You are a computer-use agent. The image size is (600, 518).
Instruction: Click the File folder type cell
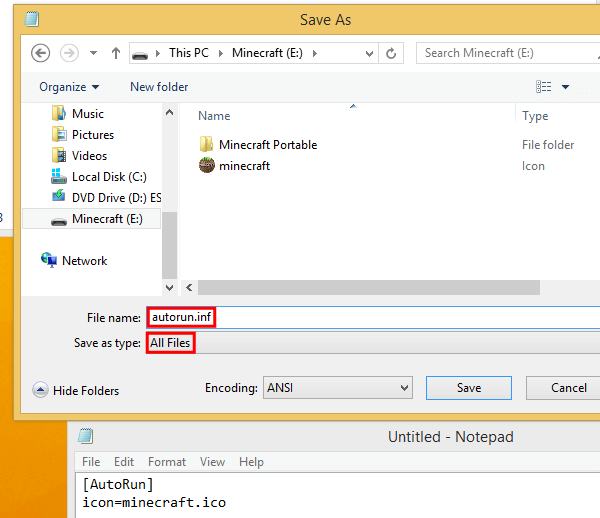(548, 145)
